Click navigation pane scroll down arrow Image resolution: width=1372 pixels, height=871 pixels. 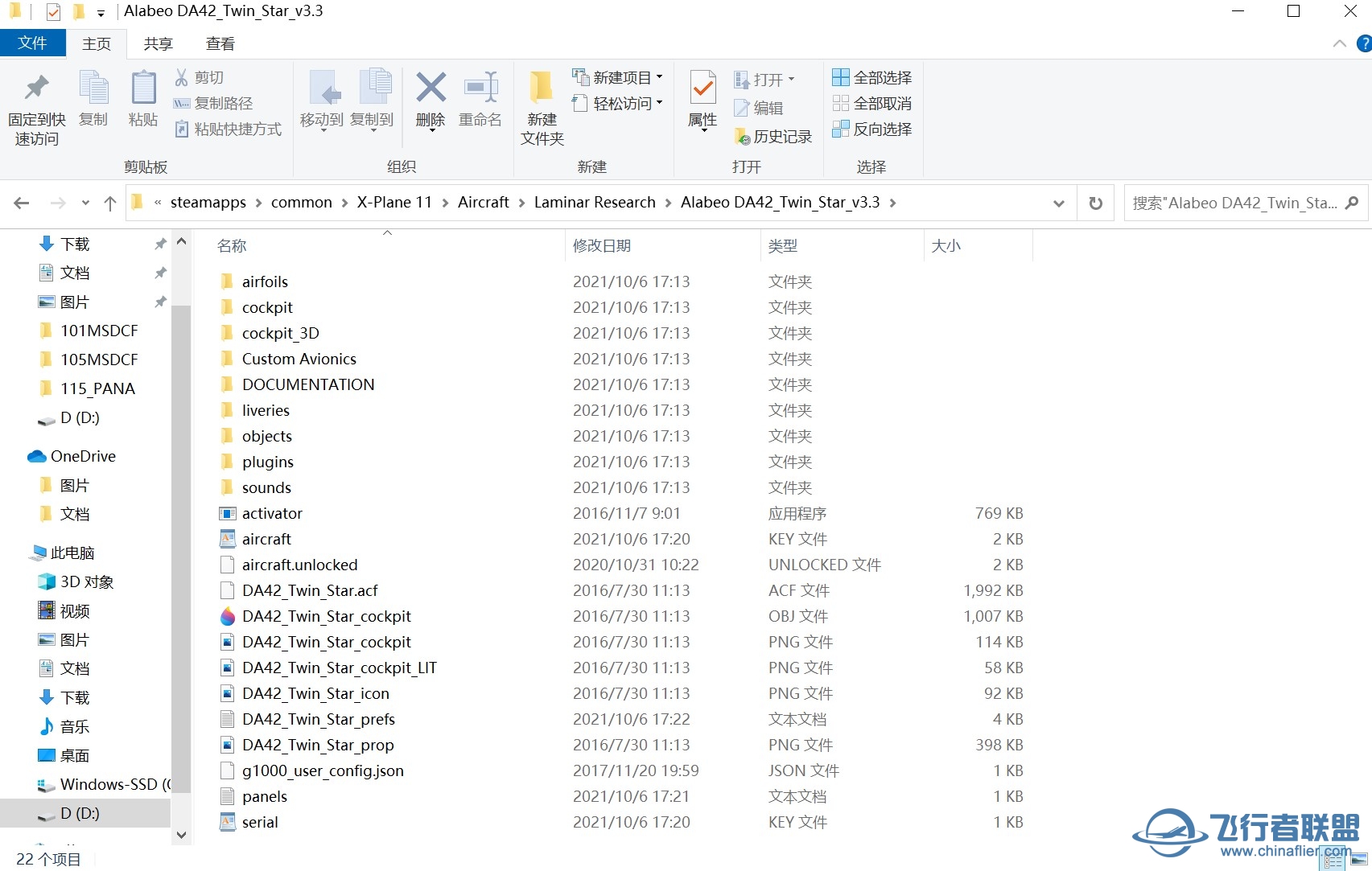pos(181,835)
